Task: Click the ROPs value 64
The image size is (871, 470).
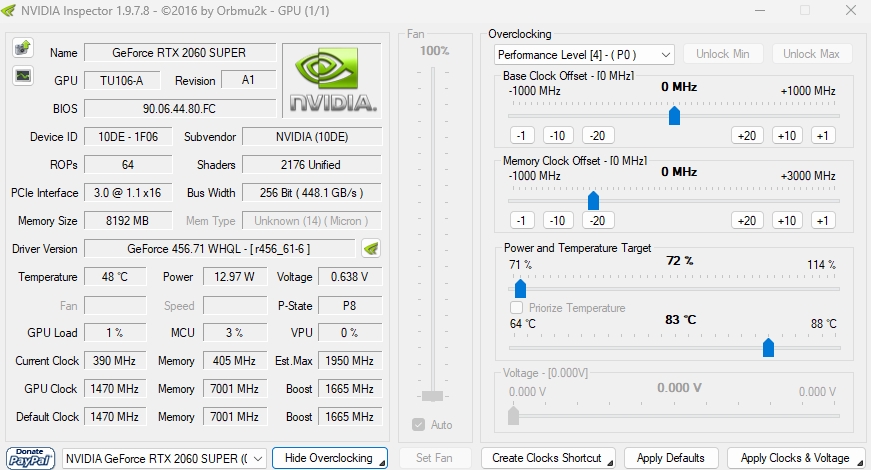Action: [x=128, y=165]
